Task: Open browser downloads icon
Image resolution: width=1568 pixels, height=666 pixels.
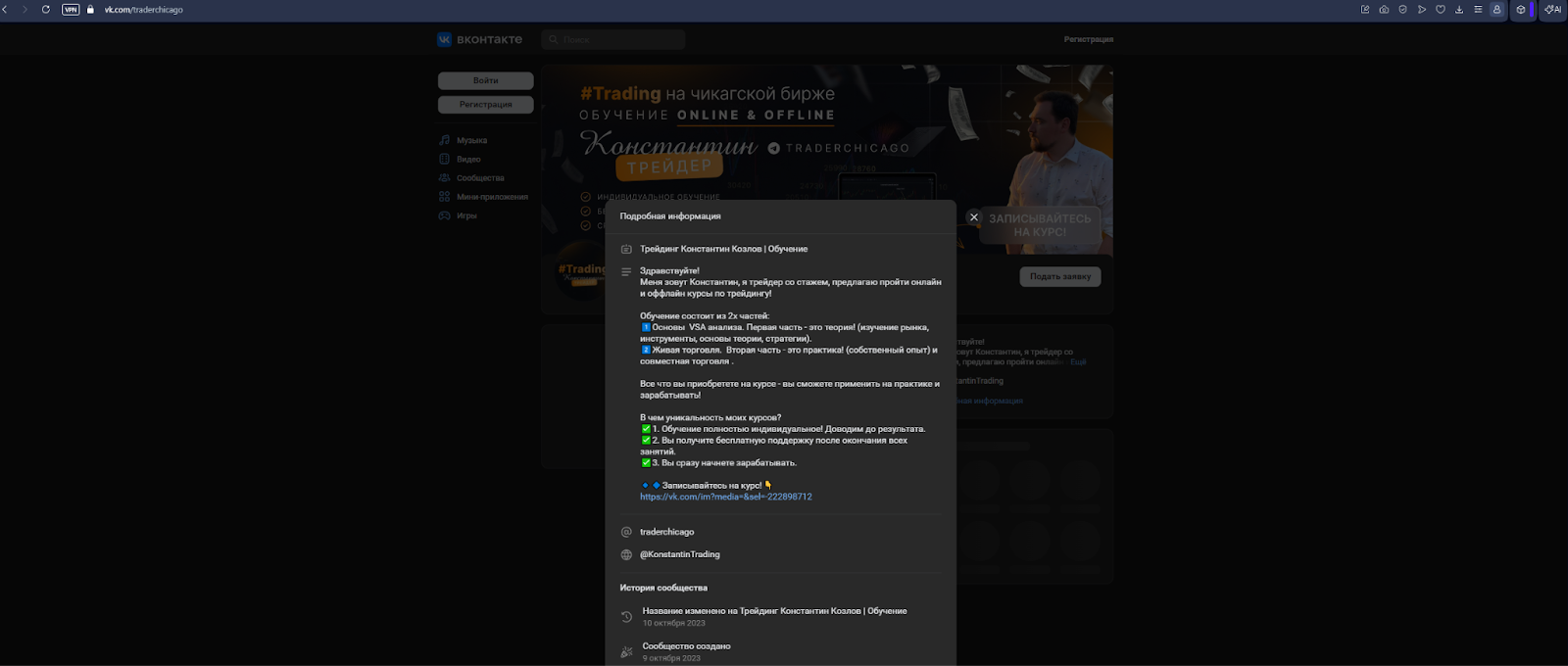Action: (1459, 10)
